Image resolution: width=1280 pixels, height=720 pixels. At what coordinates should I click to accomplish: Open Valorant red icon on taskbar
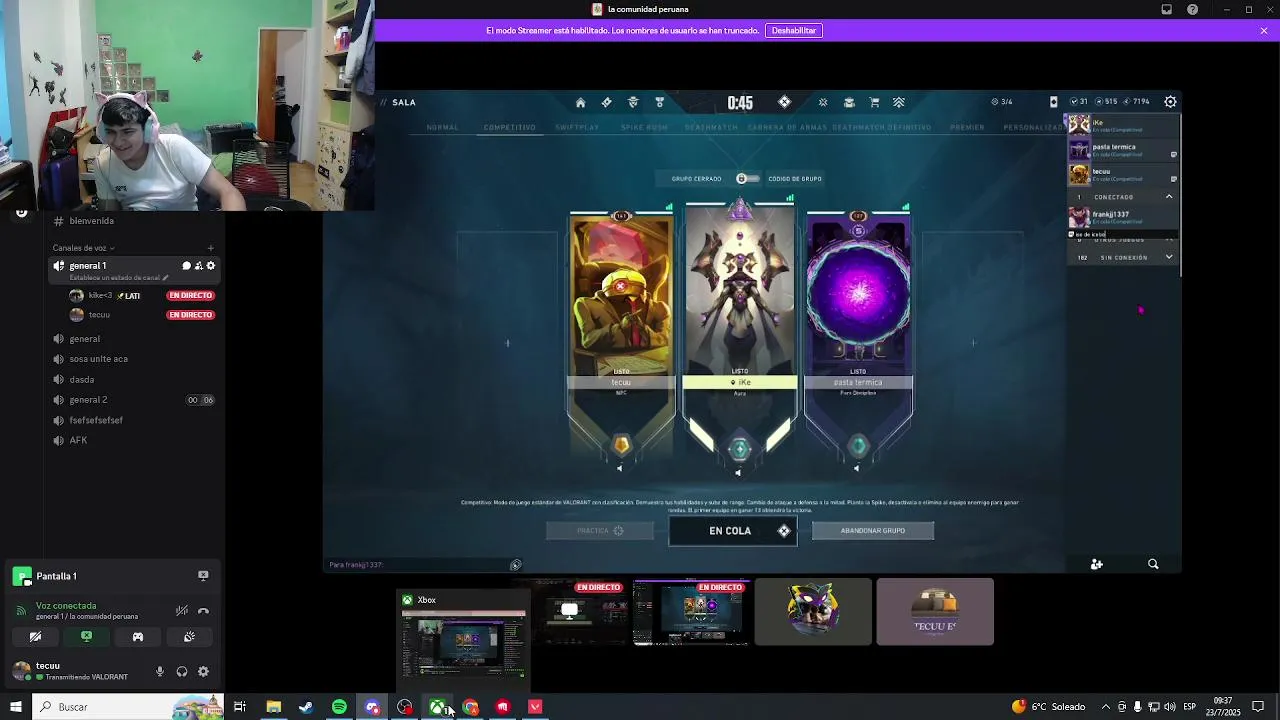click(x=535, y=707)
